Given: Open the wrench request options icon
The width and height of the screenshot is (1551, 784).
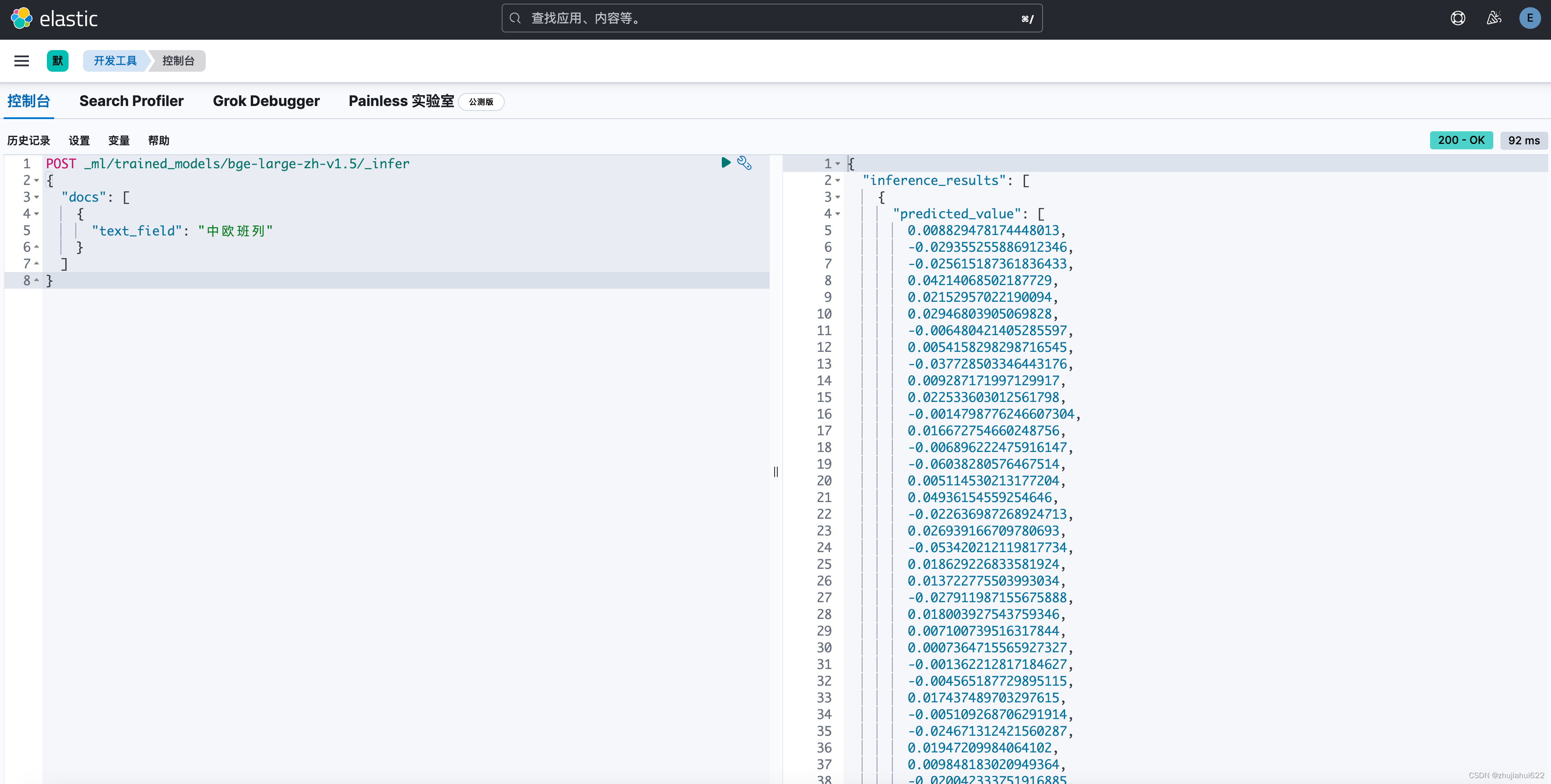Looking at the screenshot, I should click(x=744, y=162).
